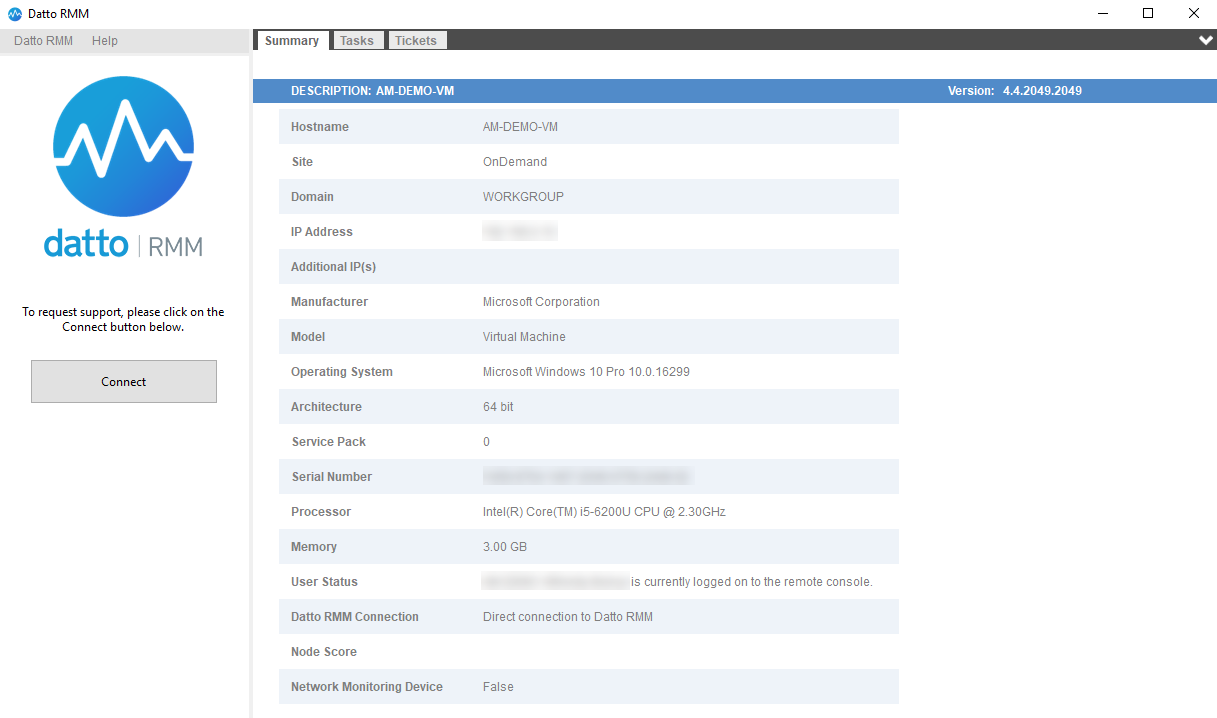
Task: Click the 'is currently logged on' status text
Action: point(752,582)
